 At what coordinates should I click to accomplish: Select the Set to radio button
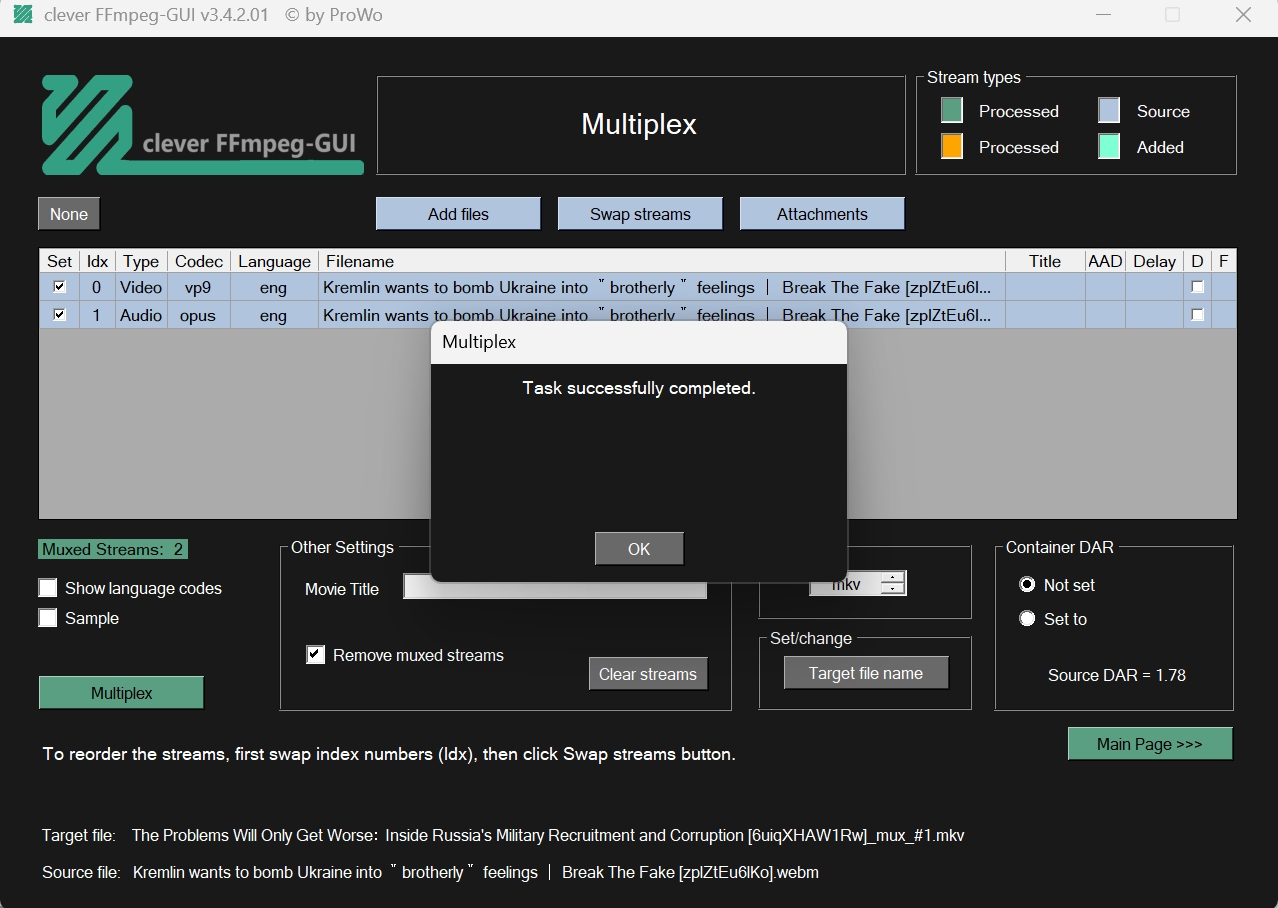point(1027,619)
